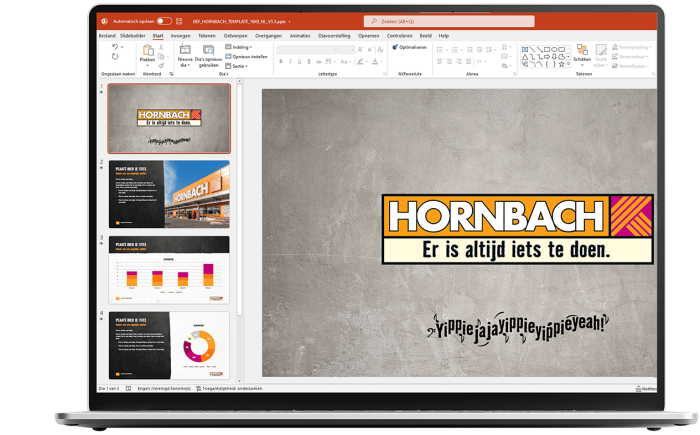Image resolution: width=700 pixels, height=435 pixels.
Task: Click Opnieuw instellen reset button
Action: point(246,56)
